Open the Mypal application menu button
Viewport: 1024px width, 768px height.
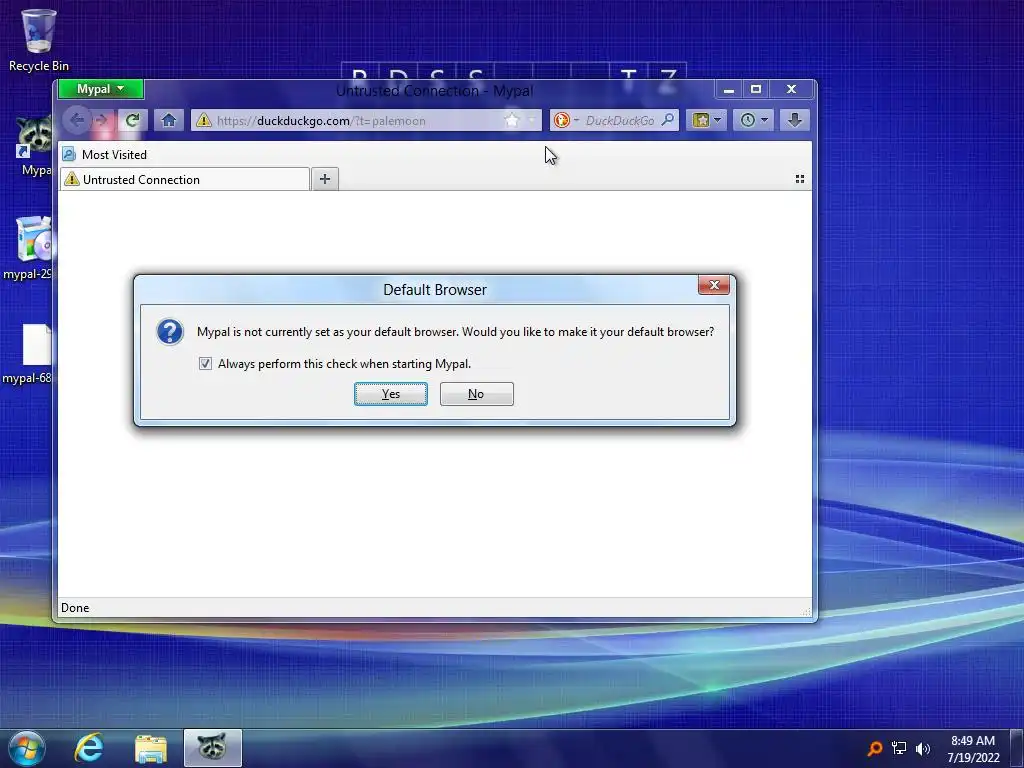click(101, 89)
